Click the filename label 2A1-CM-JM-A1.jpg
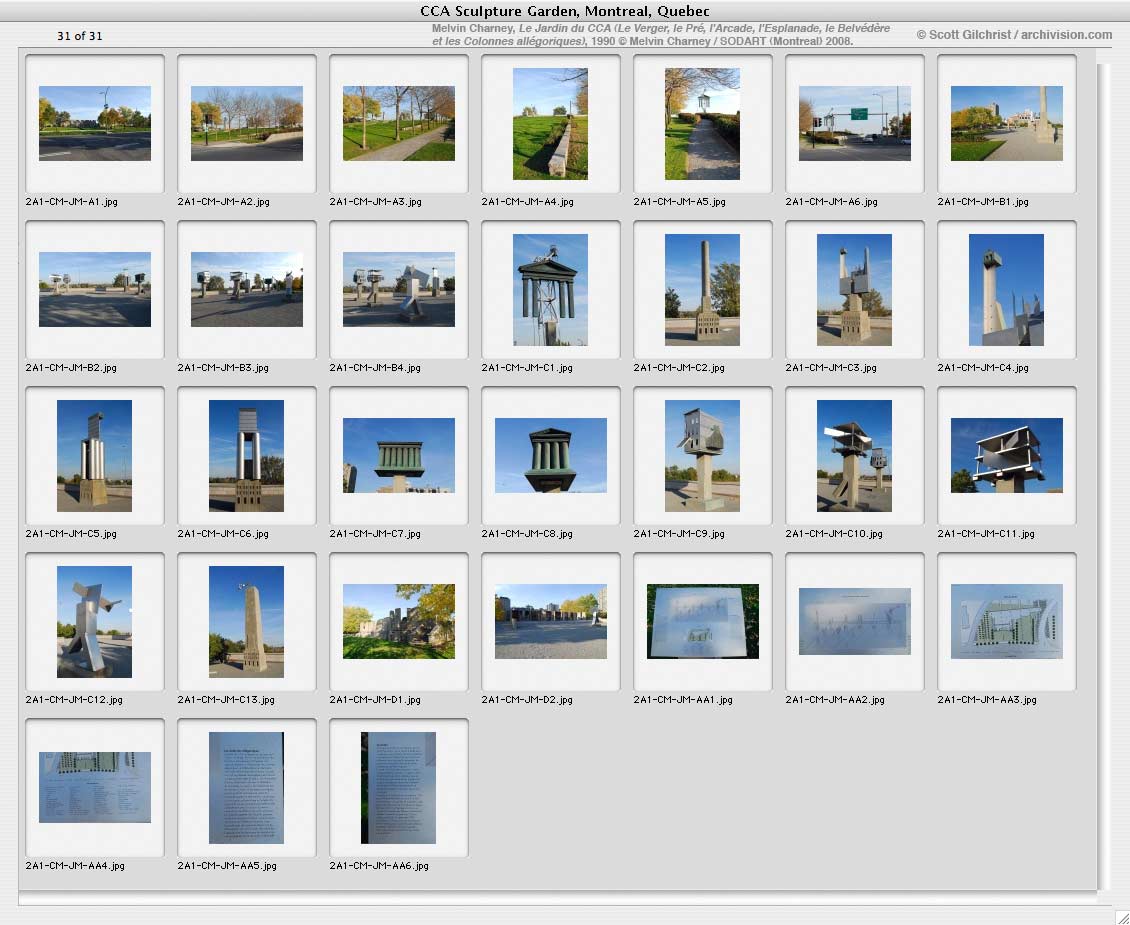This screenshot has width=1130, height=925. 71,202
